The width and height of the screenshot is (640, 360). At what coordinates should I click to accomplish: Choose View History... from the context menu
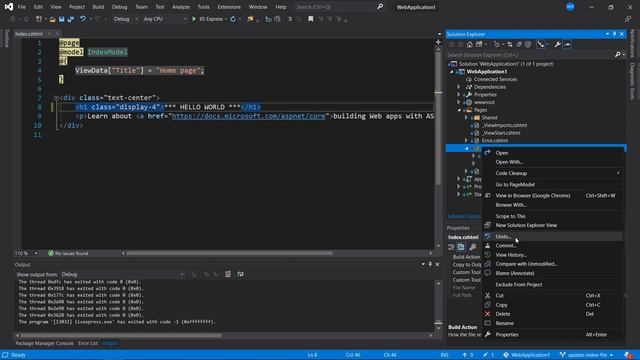553,255
